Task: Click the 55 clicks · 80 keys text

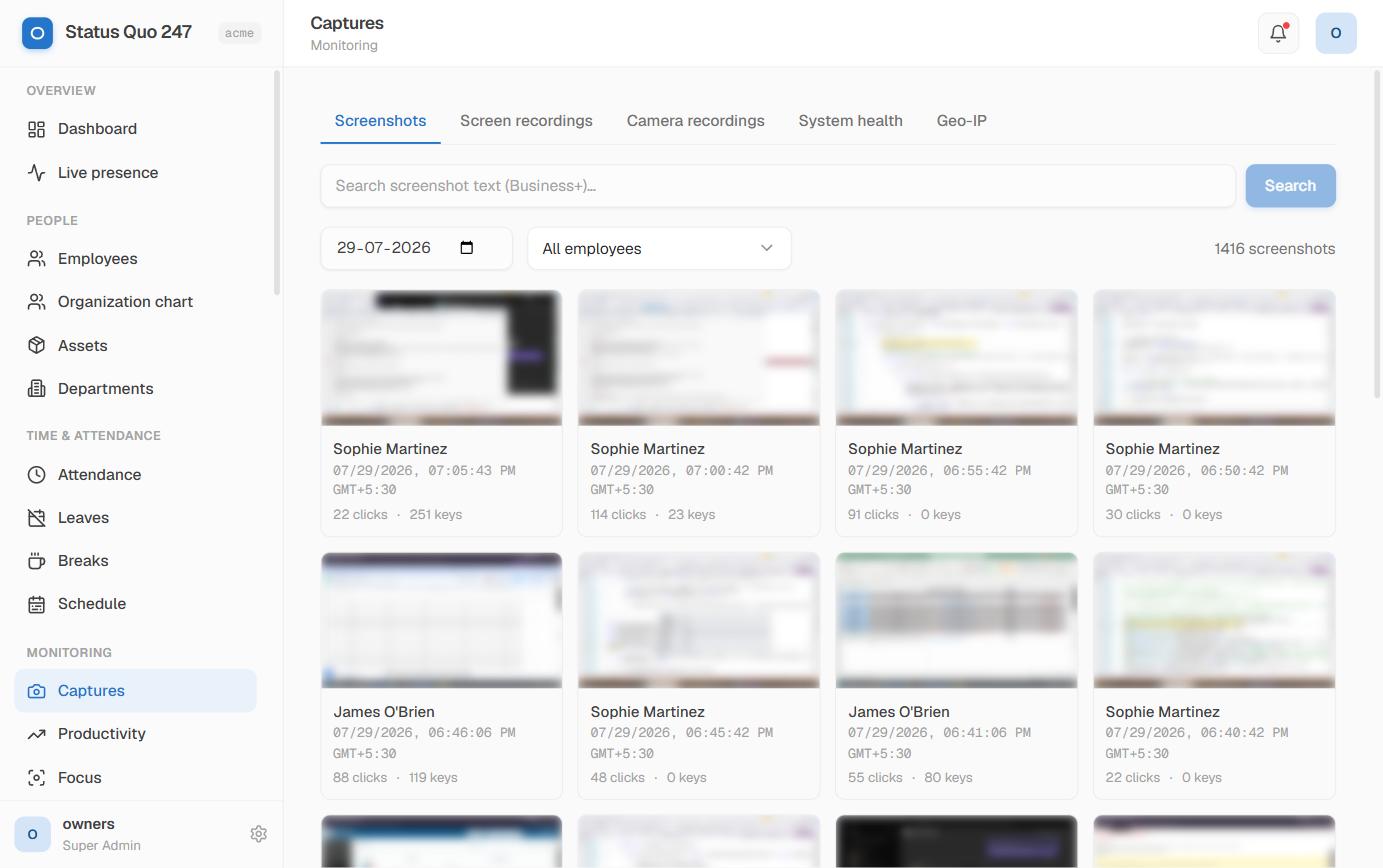Action: tap(910, 778)
